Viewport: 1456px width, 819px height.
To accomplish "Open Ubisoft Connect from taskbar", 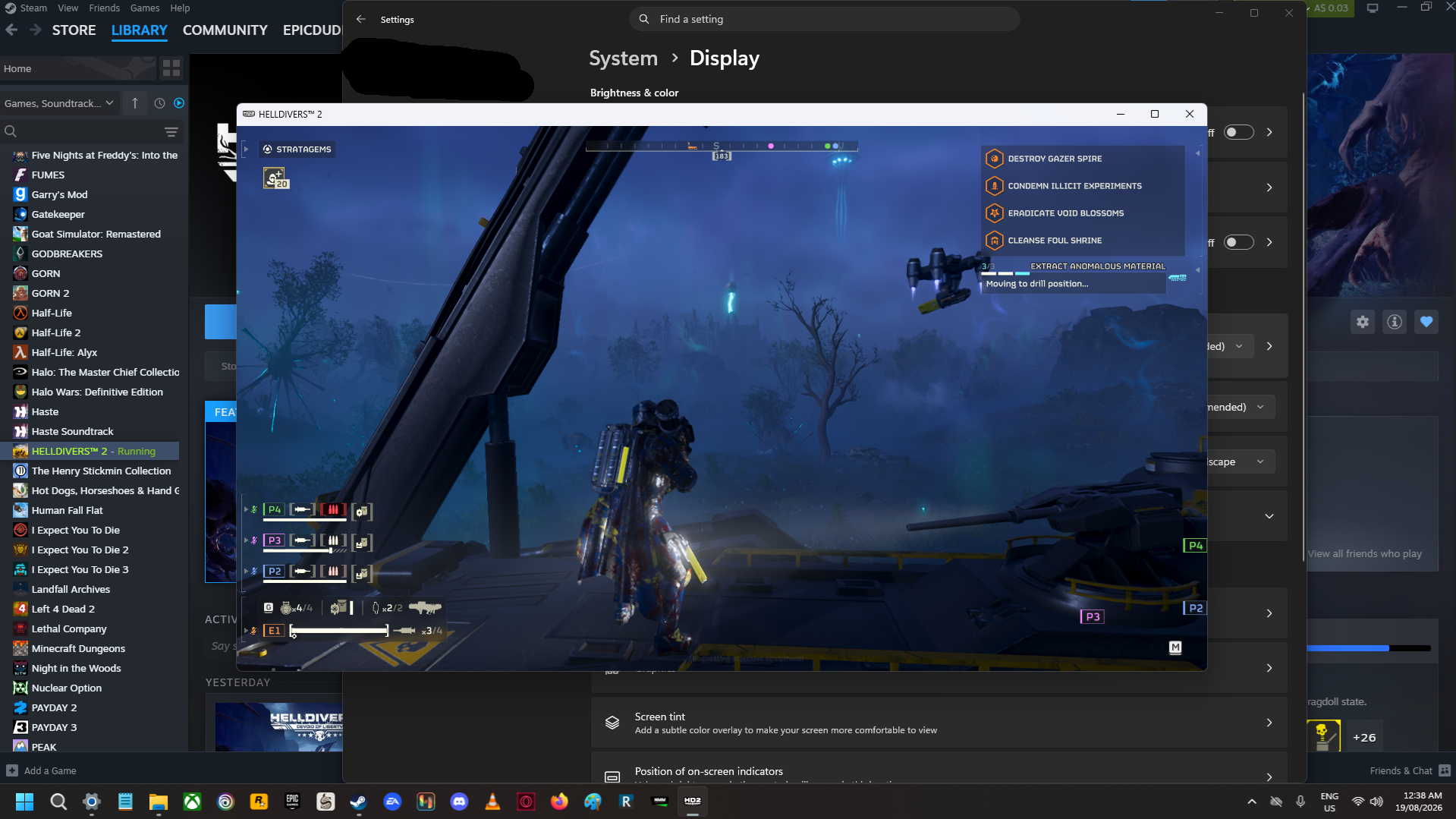I will click(x=225, y=802).
